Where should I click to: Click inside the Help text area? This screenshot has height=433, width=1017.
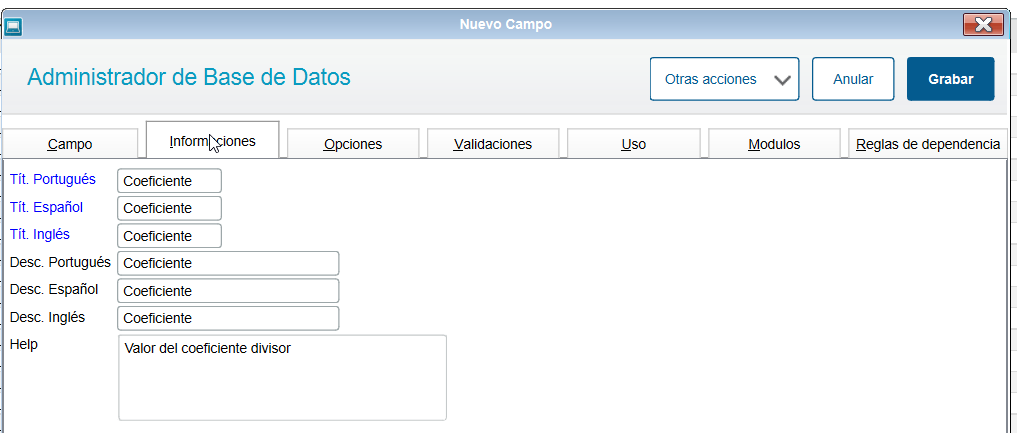click(283, 377)
